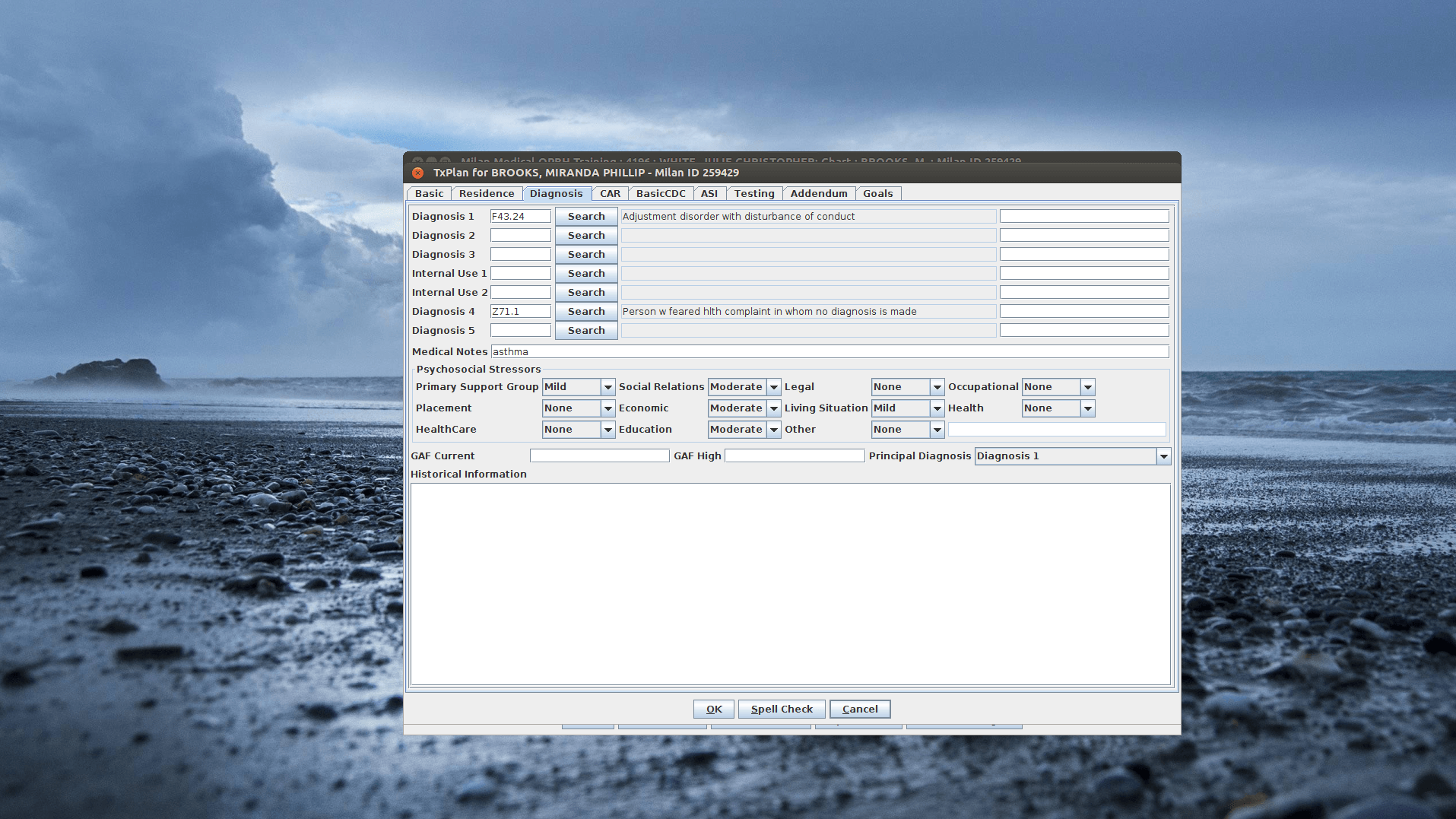Cancel the treatment plan dialog

click(860, 709)
